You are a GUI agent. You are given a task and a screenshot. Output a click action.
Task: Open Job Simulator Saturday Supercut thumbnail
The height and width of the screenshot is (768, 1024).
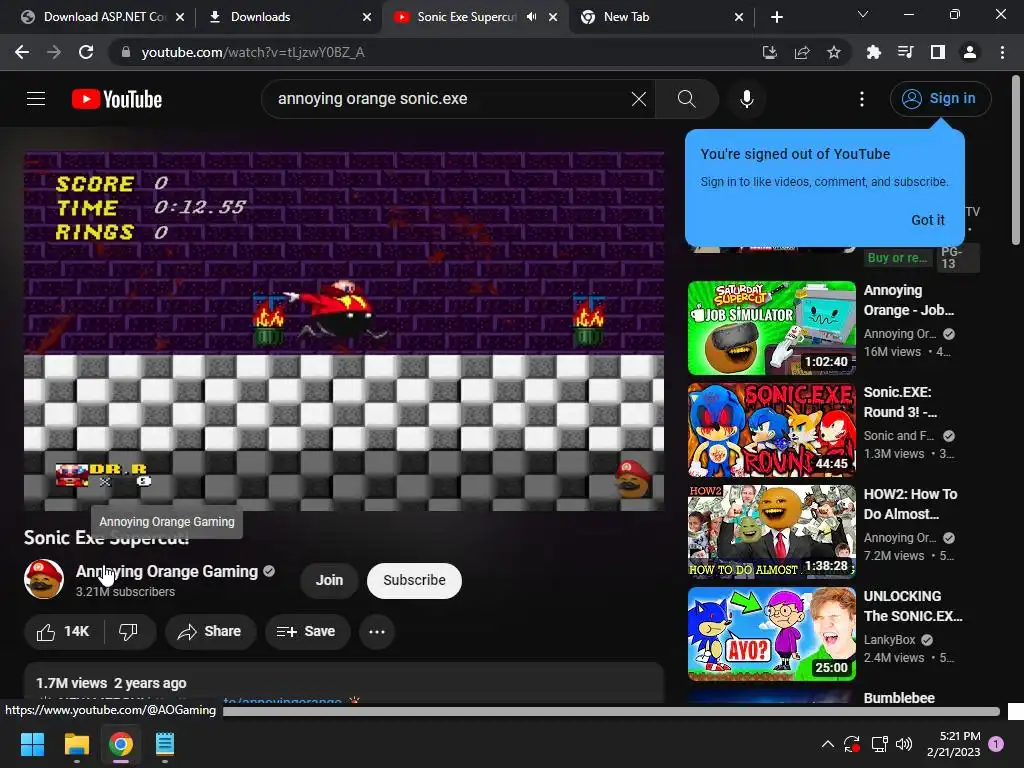click(x=771, y=328)
